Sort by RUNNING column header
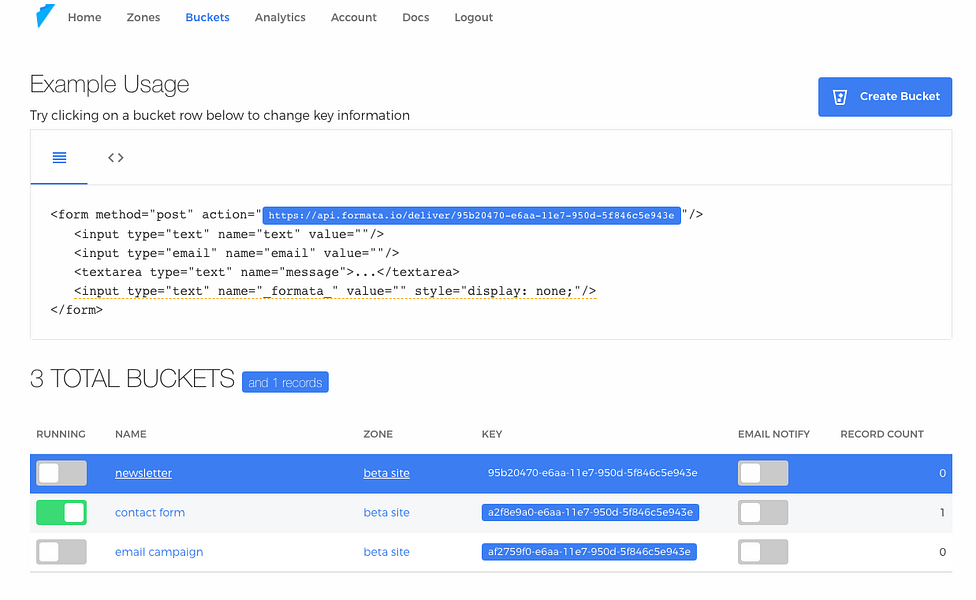Screen dimensions: 976x600 (x=61, y=434)
